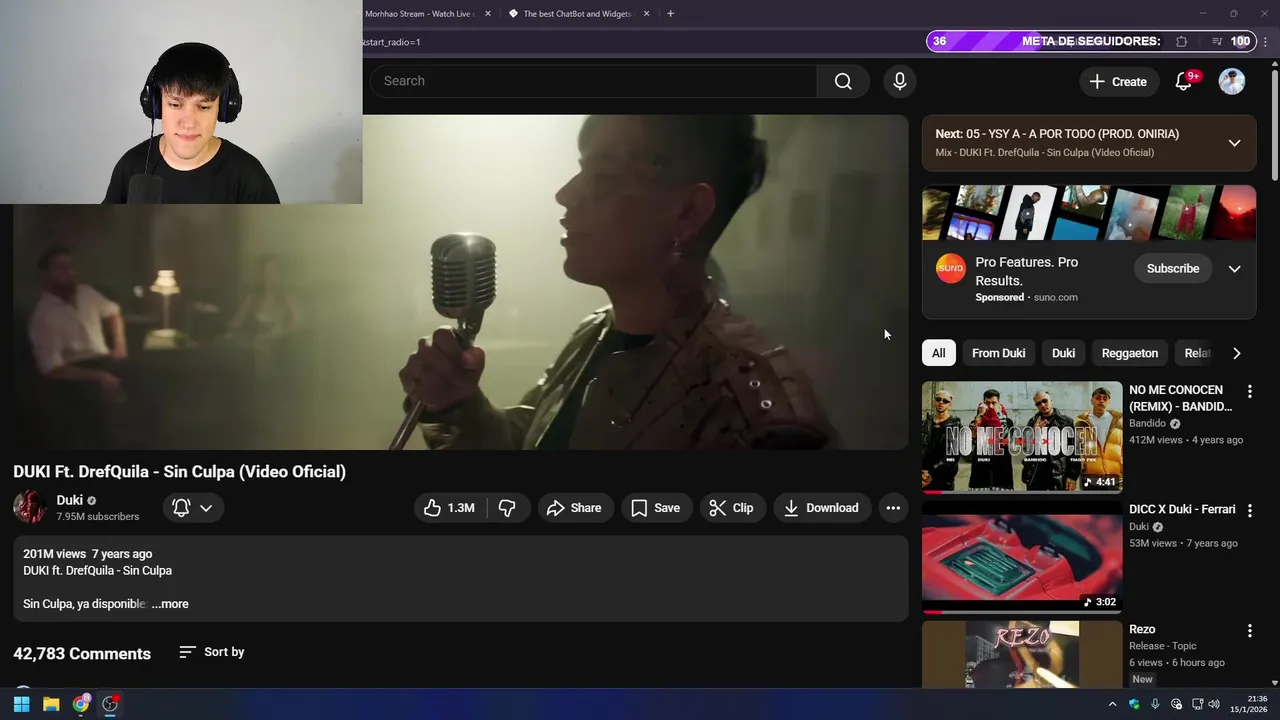Select the From Duki filter chip
Viewport: 1280px width, 720px height.
point(998,353)
